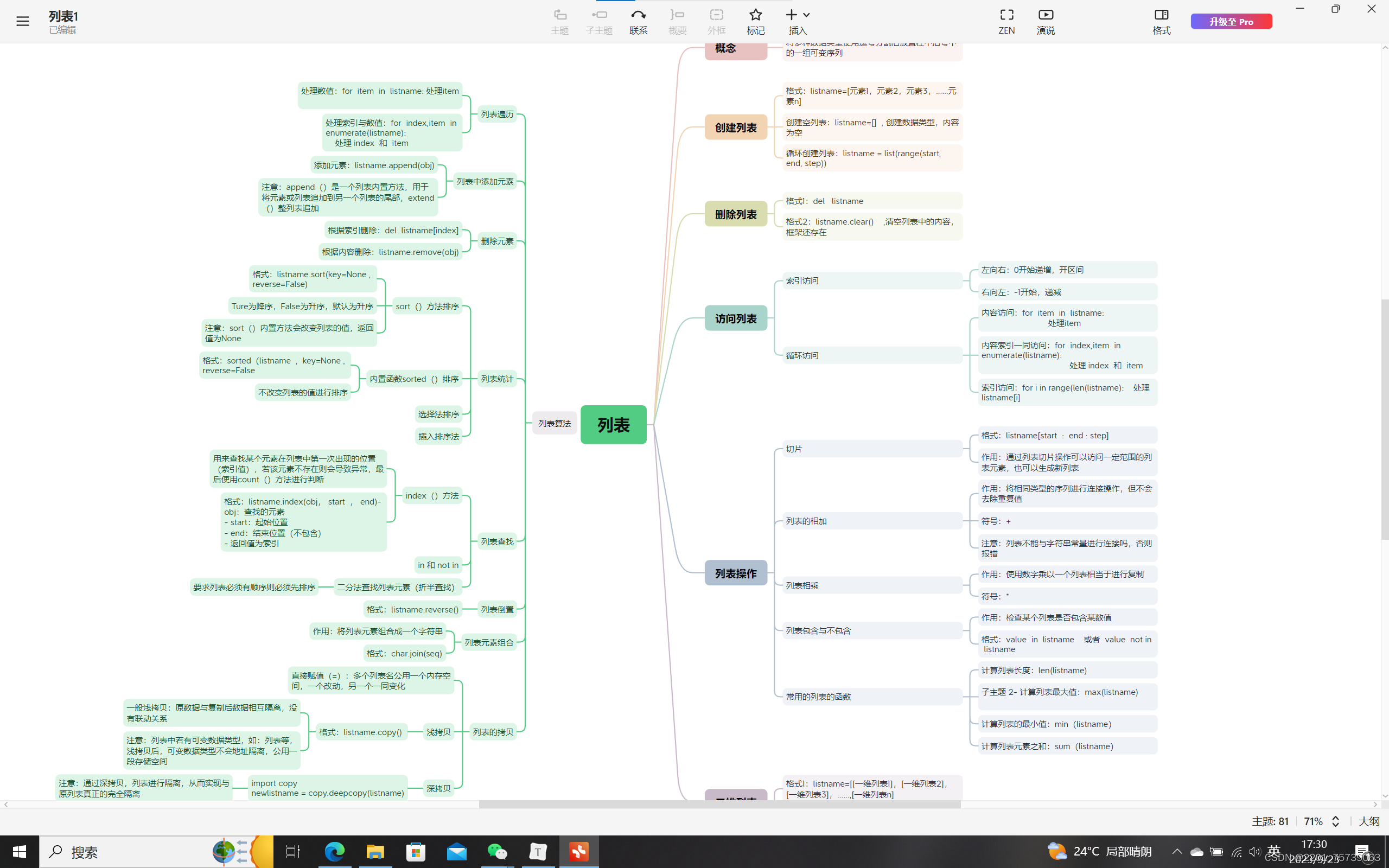The width and height of the screenshot is (1389, 868).
Task: Click the 升级至 Pro upgrade button
Action: 1231,22
